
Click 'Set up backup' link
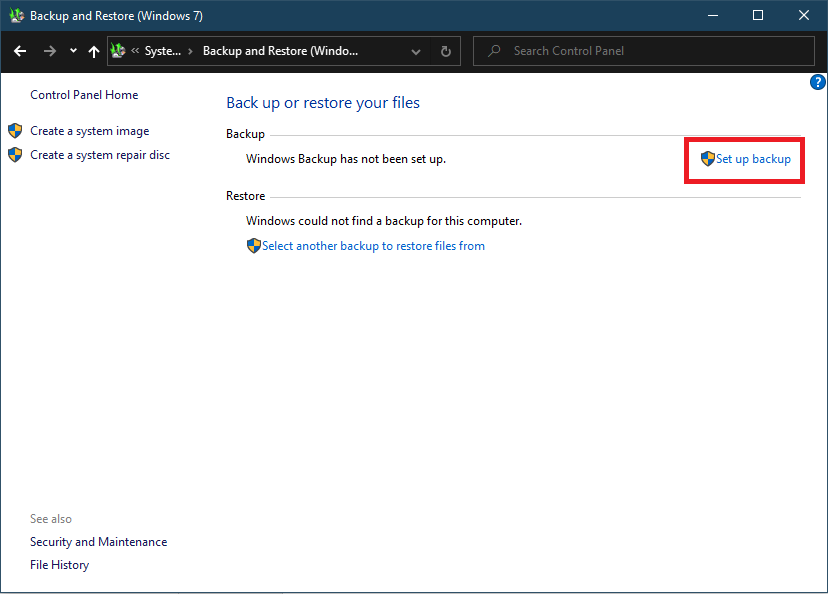point(753,159)
